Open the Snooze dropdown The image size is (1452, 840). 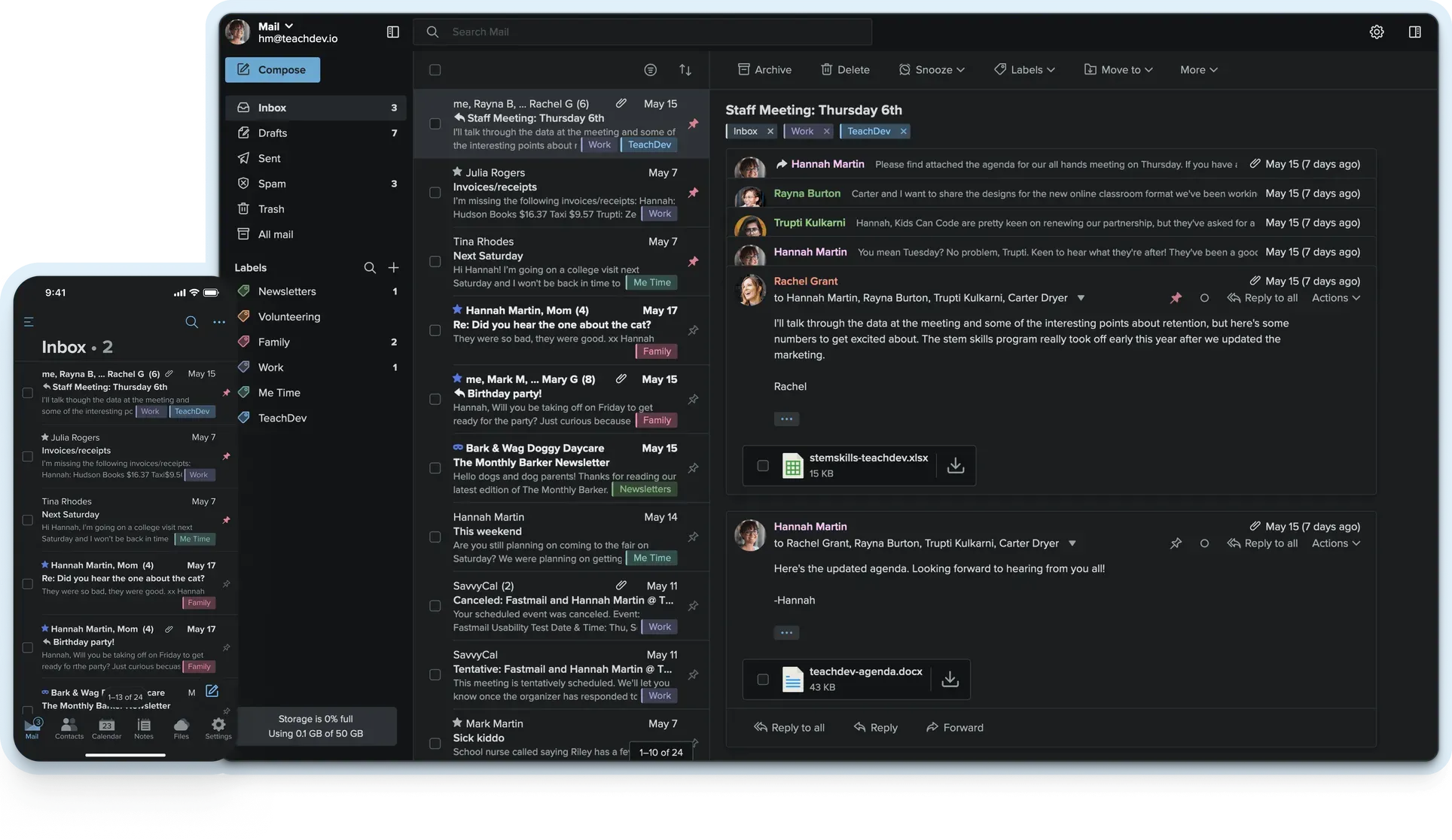(x=931, y=69)
